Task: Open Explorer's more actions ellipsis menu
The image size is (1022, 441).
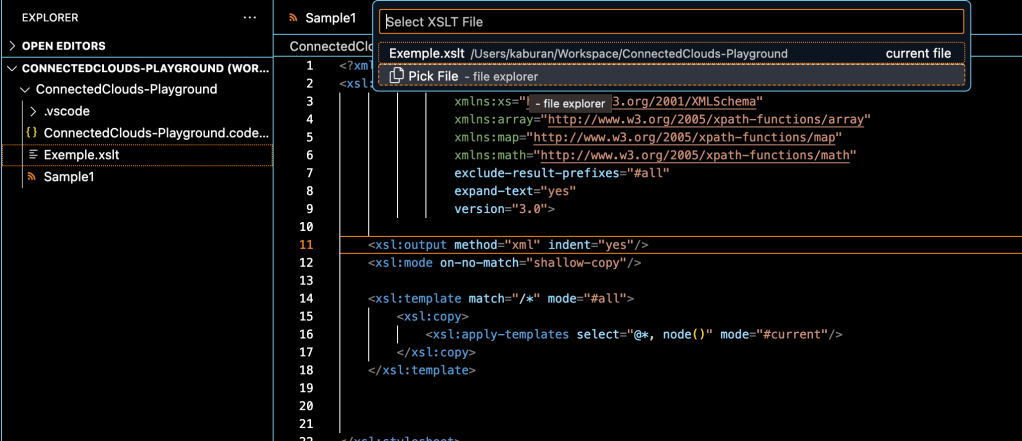Action: pyautogui.click(x=249, y=17)
